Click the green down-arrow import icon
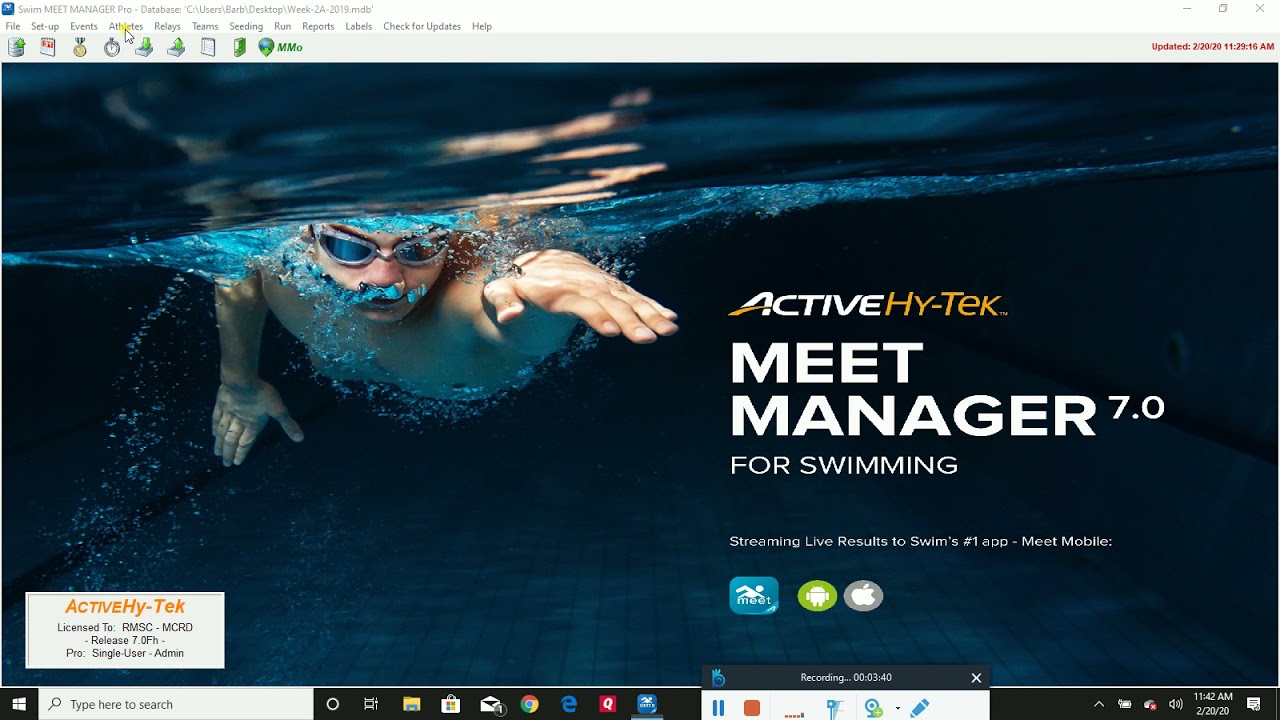 (x=144, y=47)
